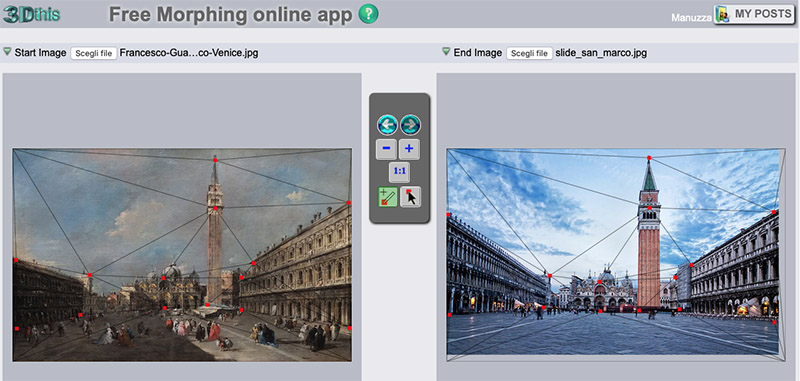Click the Manuzza username
The image size is (800, 381).
tap(691, 18)
